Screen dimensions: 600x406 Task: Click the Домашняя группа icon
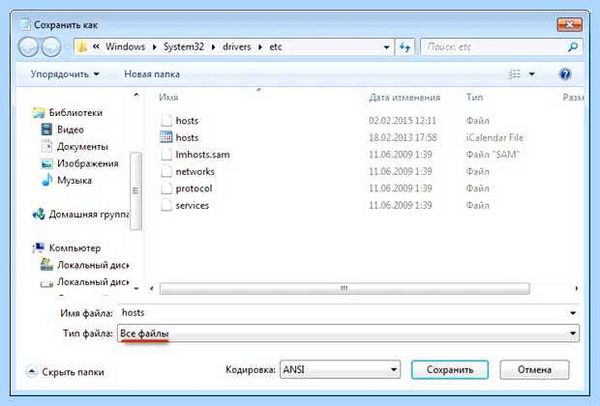click(39, 214)
